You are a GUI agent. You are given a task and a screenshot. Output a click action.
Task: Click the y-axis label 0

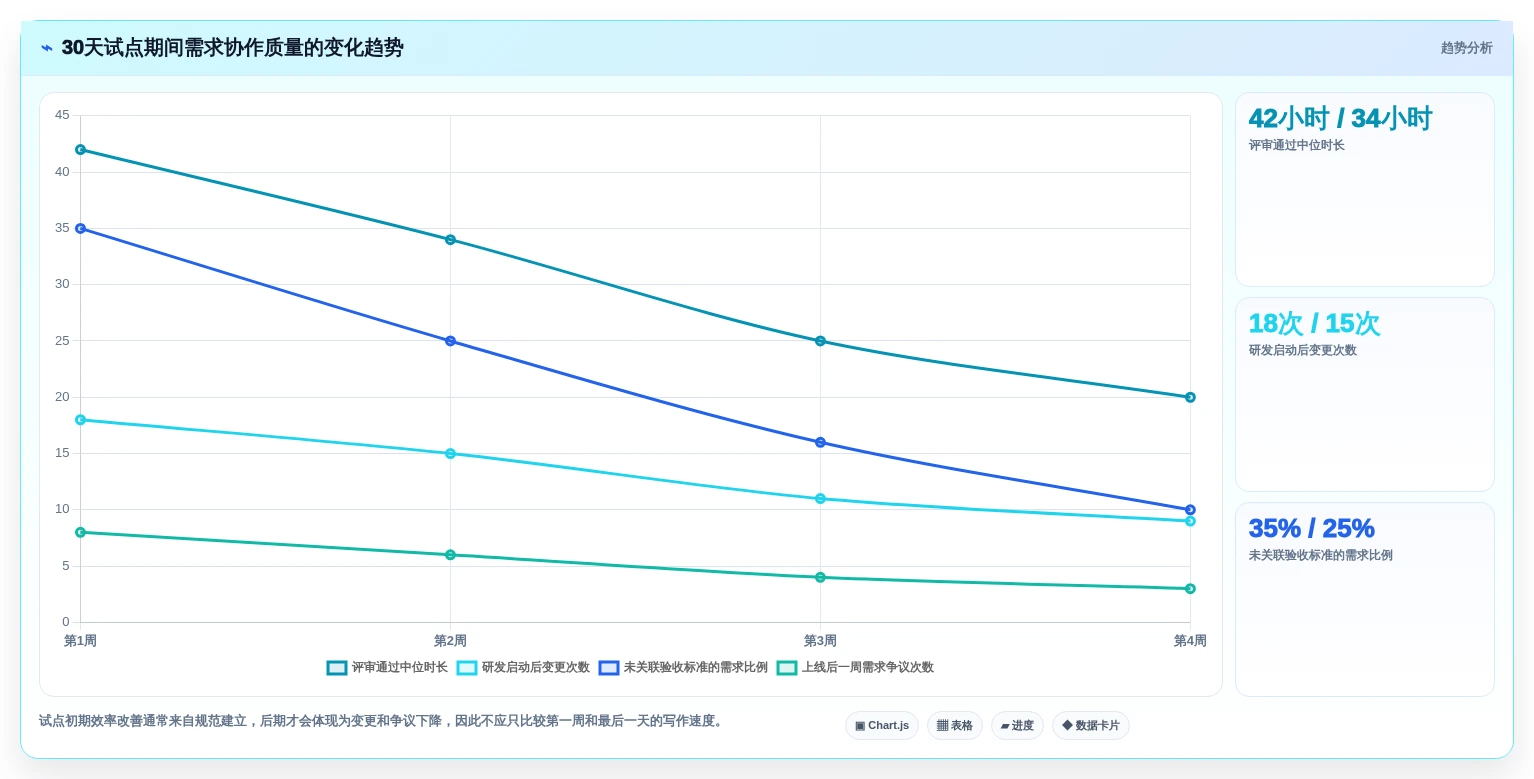tap(66, 622)
